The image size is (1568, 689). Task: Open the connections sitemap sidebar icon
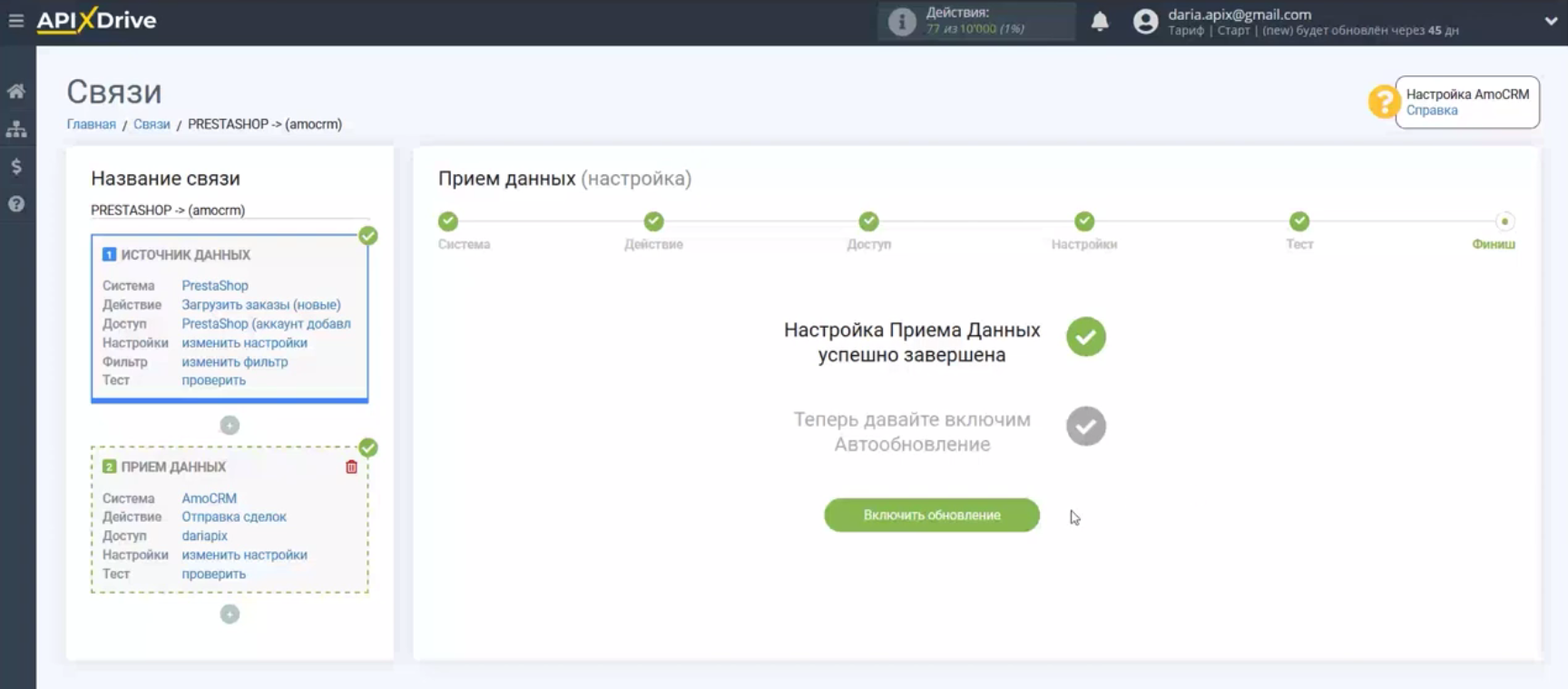pyautogui.click(x=16, y=129)
